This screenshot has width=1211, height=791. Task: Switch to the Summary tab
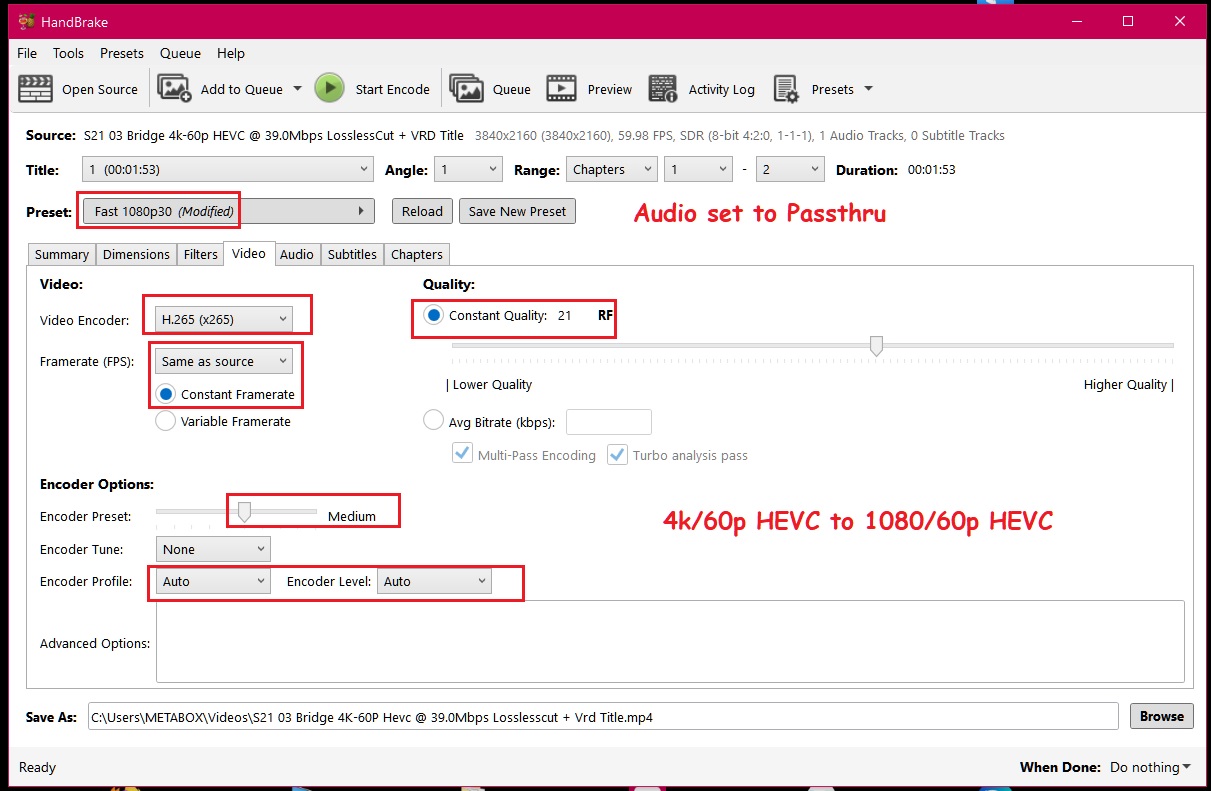(62, 254)
